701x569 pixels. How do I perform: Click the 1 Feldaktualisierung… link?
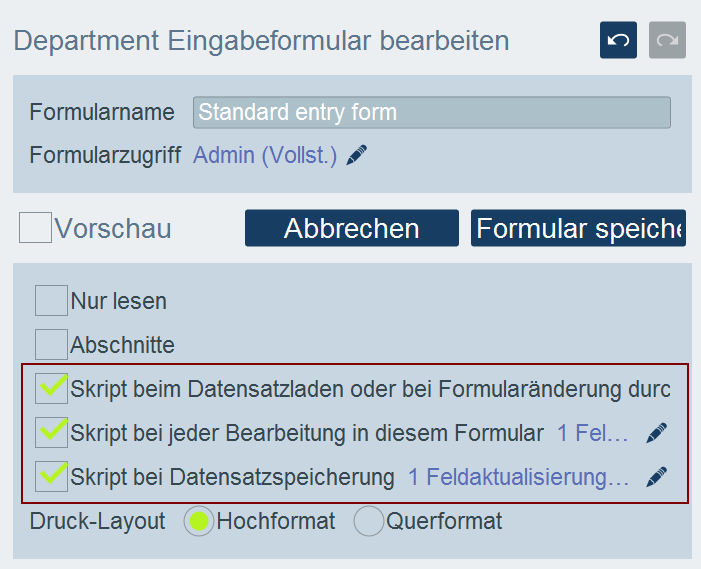(518, 477)
